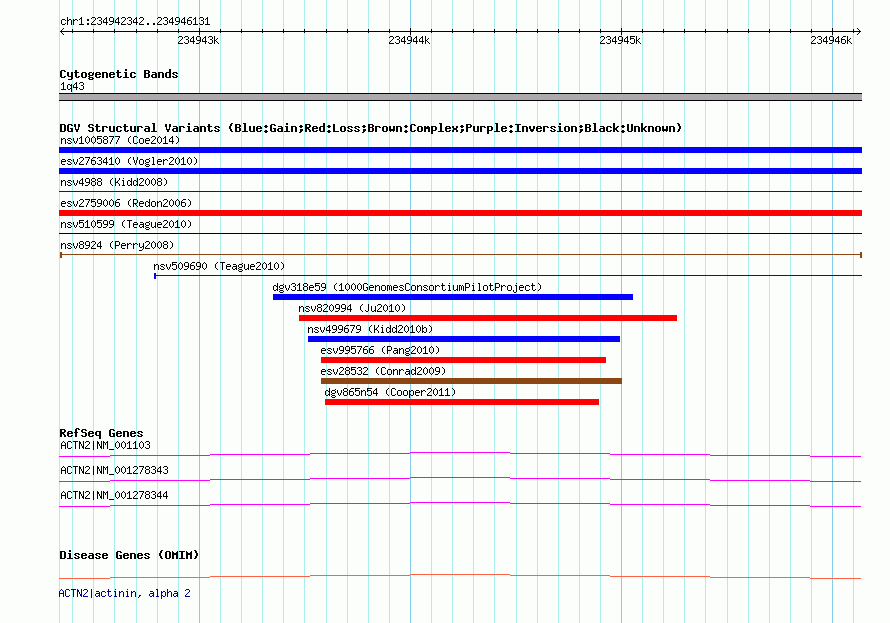Select the nsv510599 (Teague2010) label
This screenshot has height=623, width=890.
(x=126, y=224)
